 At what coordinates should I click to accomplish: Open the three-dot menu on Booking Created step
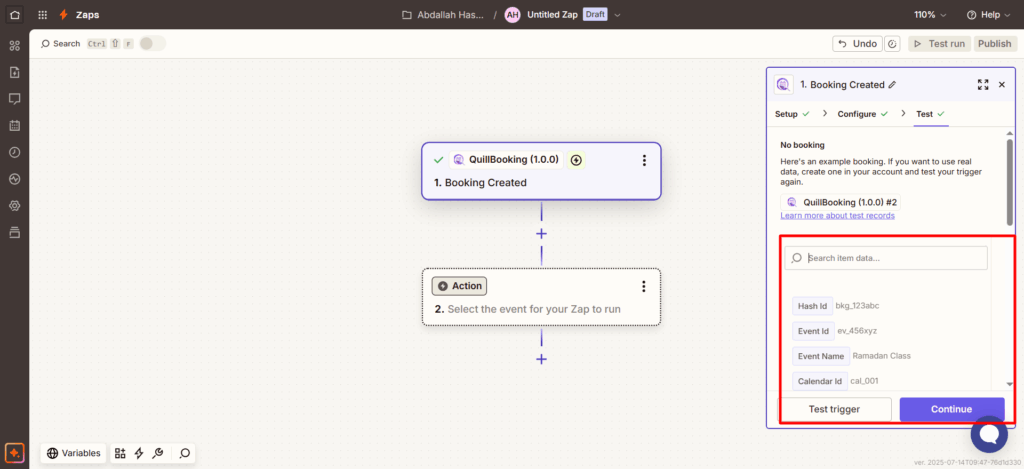pyautogui.click(x=644, y=160)
